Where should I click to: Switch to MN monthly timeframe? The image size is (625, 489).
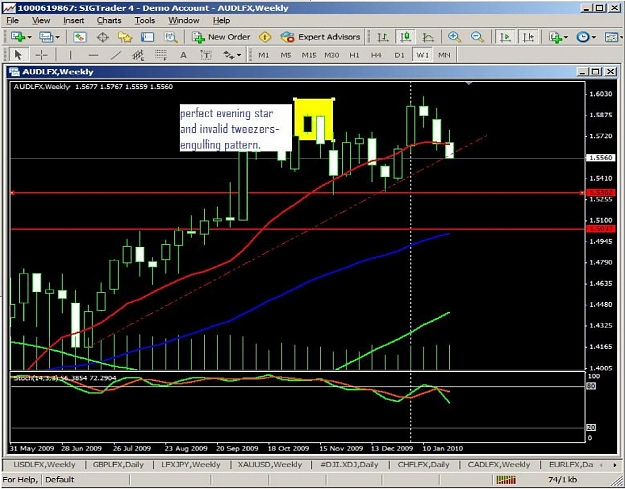tap(444, 55)
